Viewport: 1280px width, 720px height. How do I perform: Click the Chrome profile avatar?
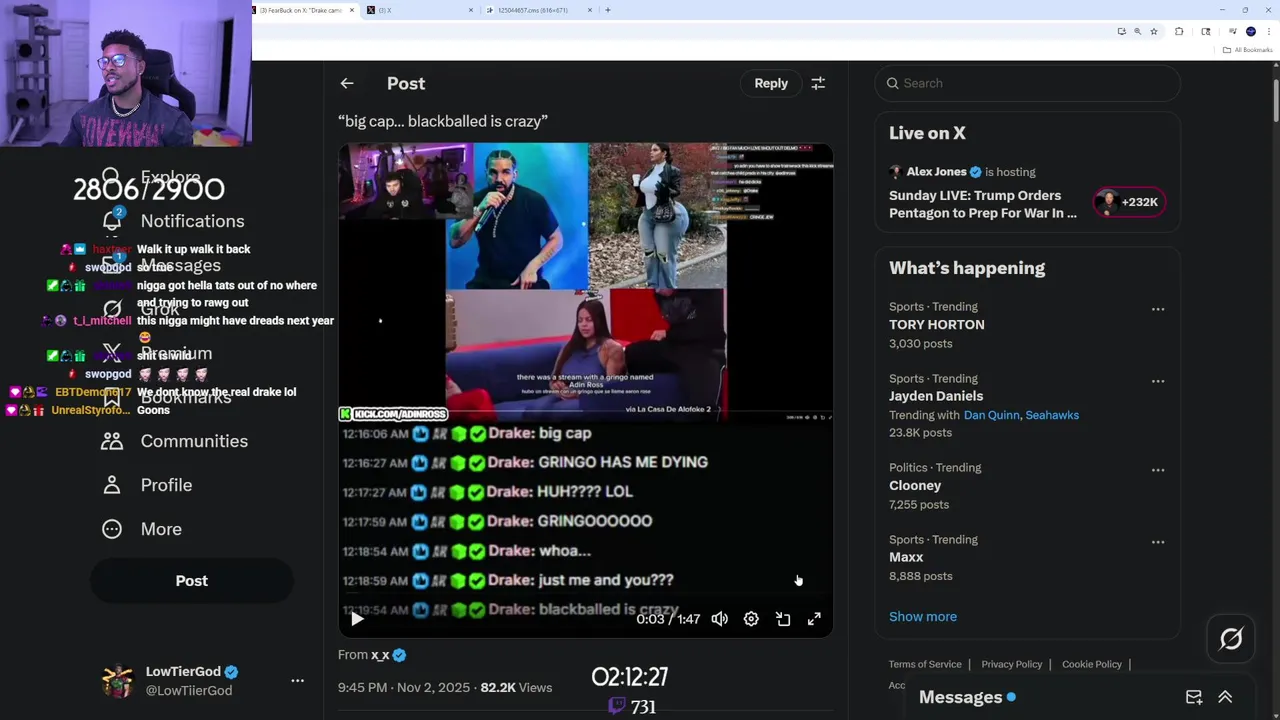click(x=1250, y=31)
